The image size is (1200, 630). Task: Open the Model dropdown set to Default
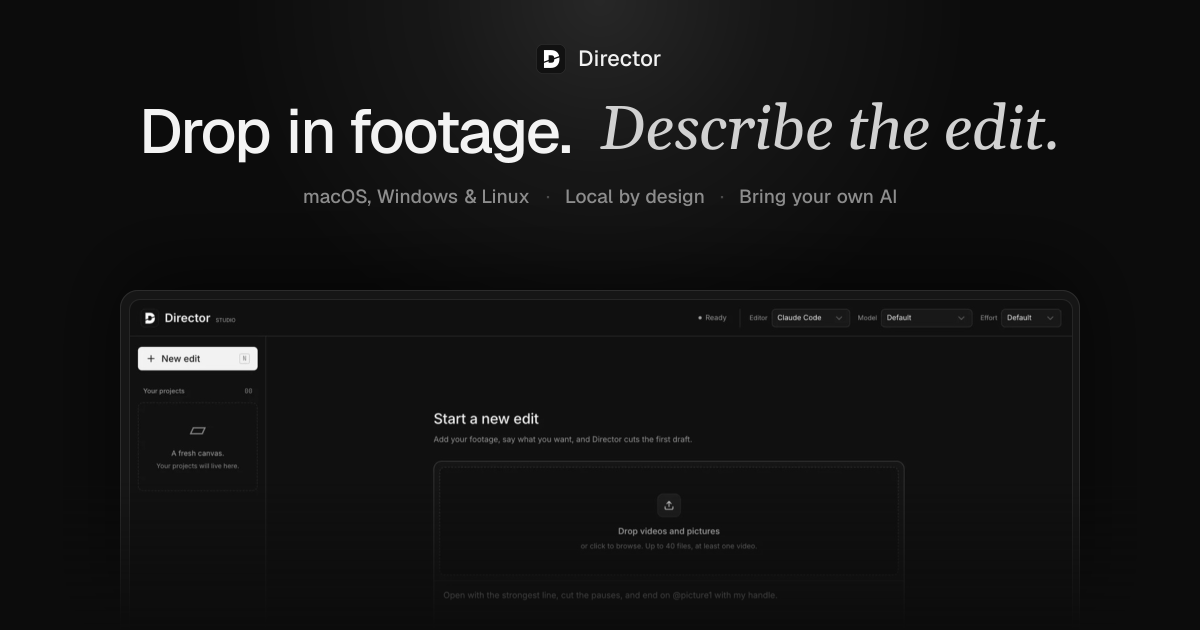(927, 318)
